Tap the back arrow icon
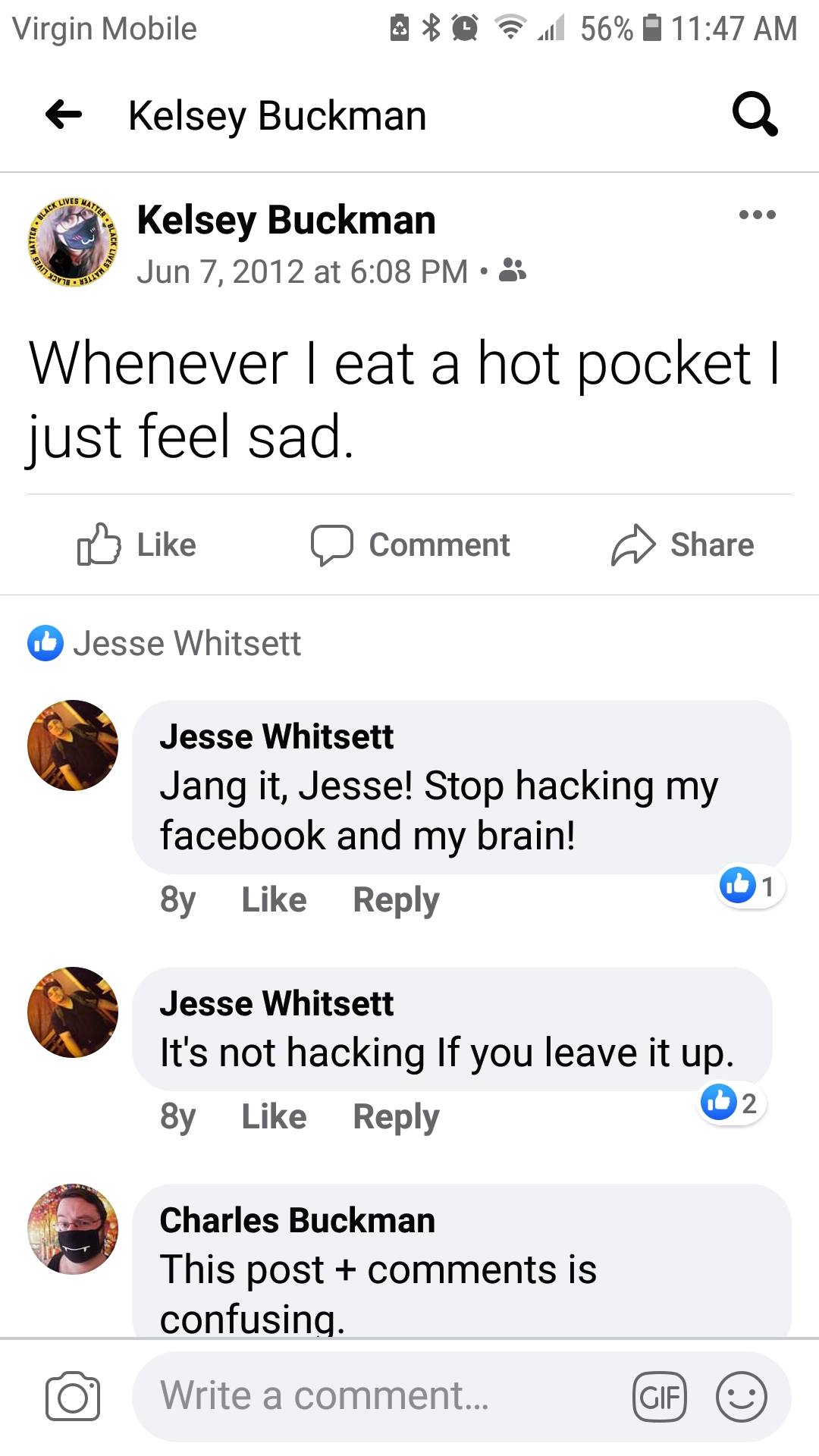This screenshot has height=1456, width=819. click(x=64, y=115)
